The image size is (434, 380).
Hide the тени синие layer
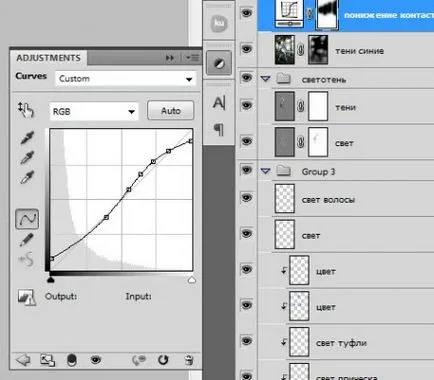(x=246, y=49)
